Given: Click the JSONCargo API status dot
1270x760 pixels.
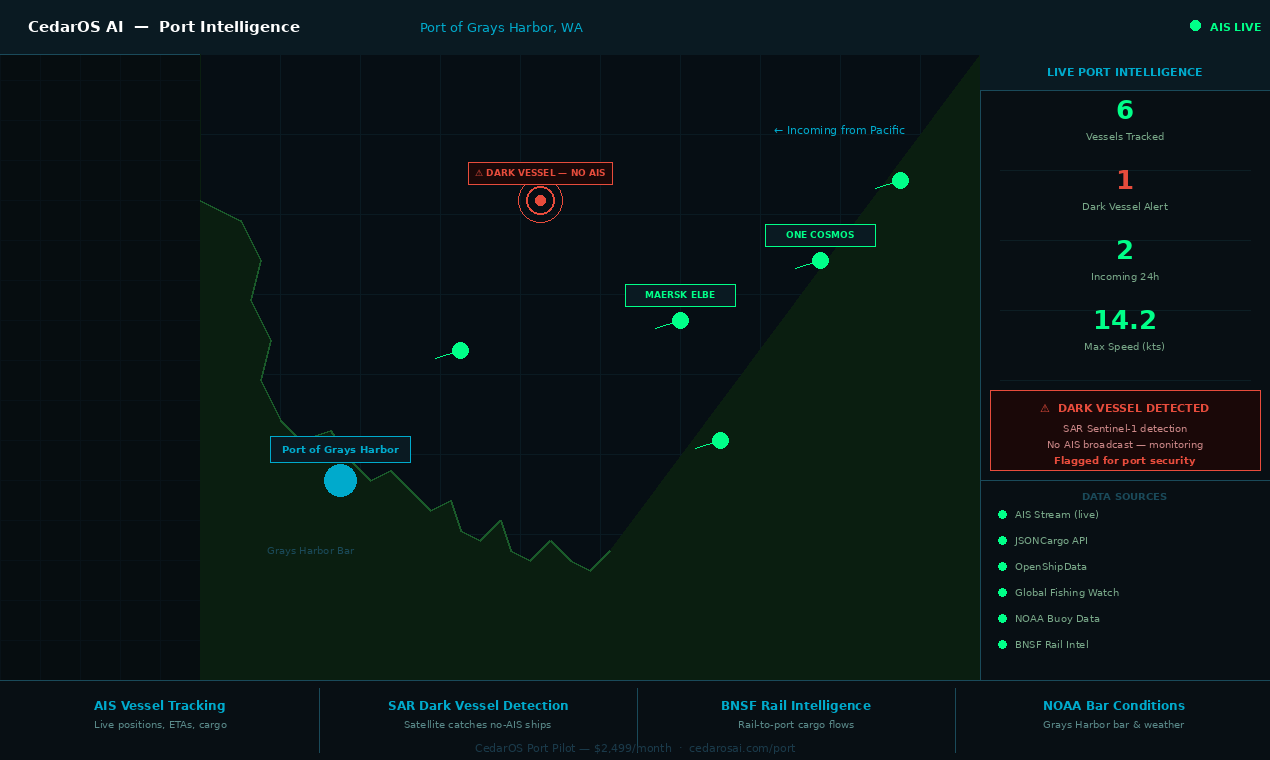Looking at the screenshot, I should (x=1002, y=541).
